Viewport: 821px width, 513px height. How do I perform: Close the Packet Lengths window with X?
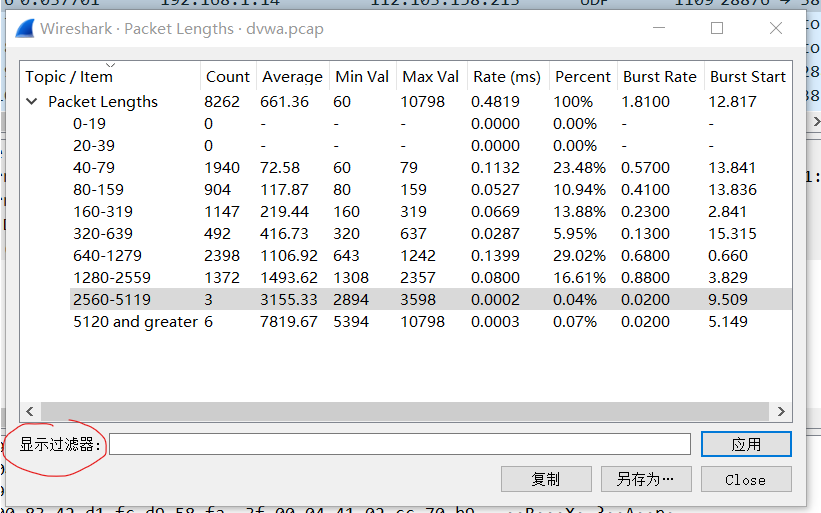click(776, 28)
